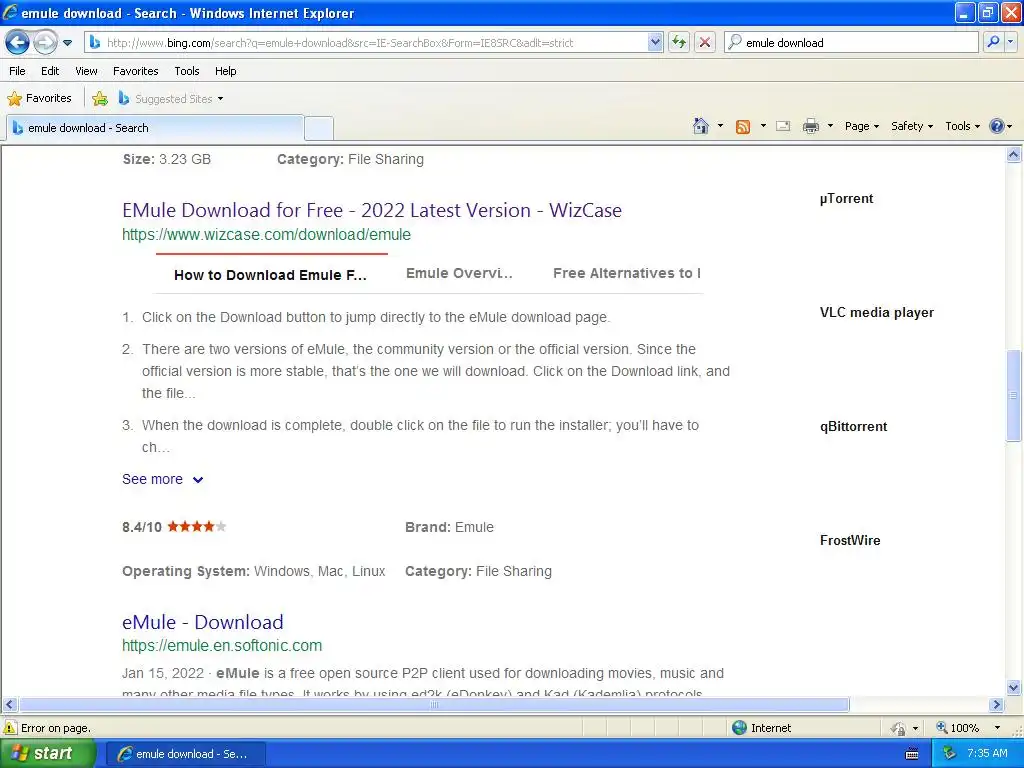
Task: Open the Safety command bar menu
Action: point(912,126)
